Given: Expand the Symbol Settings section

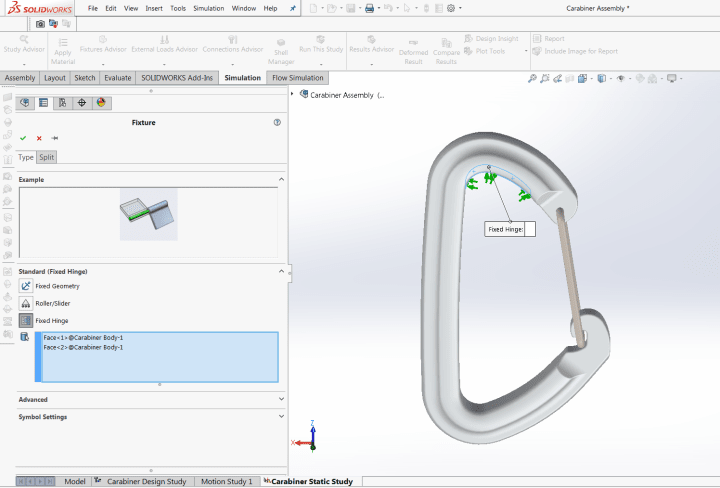Looking at the screenshot, I should 281,417.
